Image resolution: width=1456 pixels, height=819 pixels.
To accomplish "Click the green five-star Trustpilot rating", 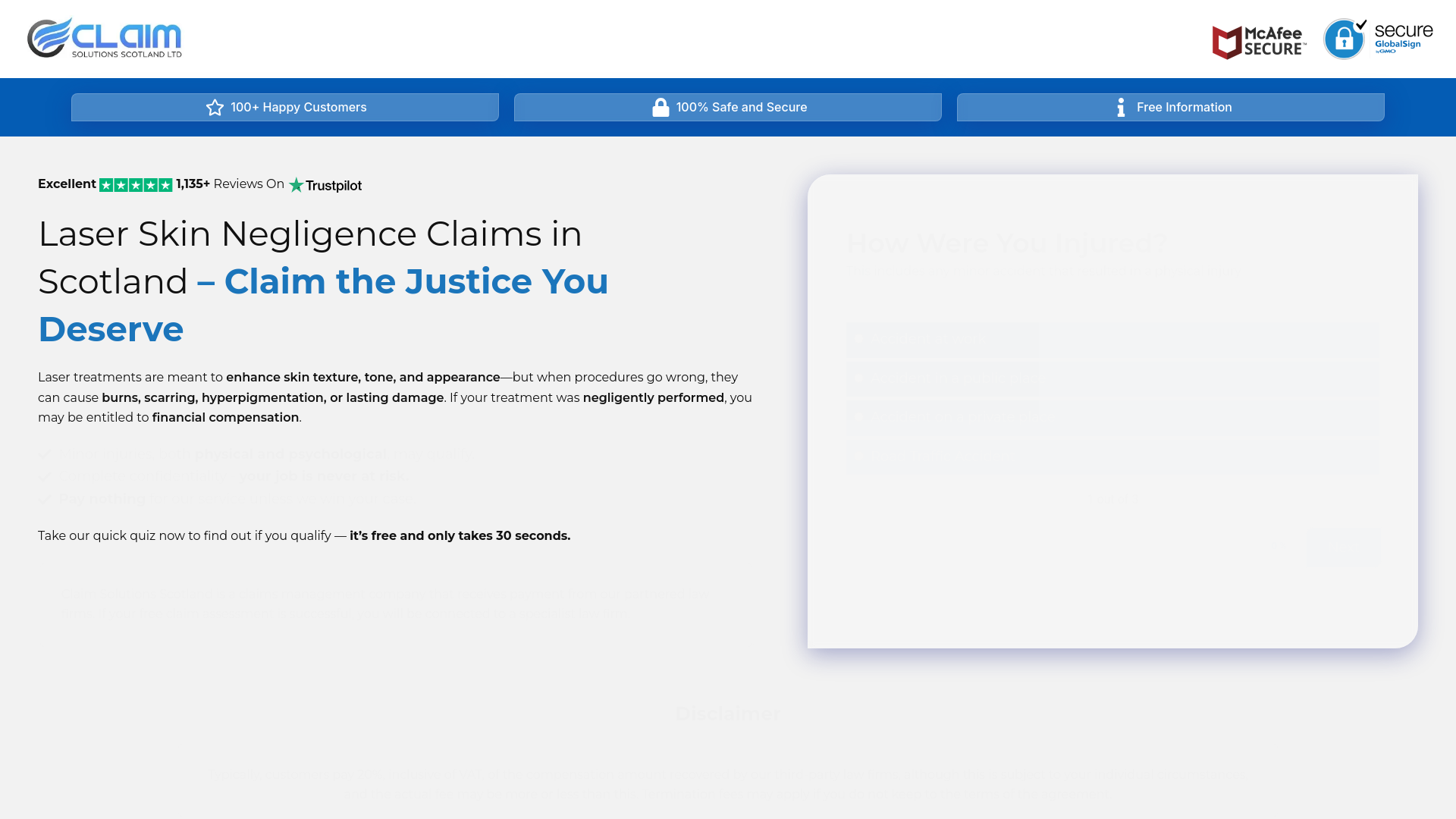I will pyautogui.click(x=136, y=185).
